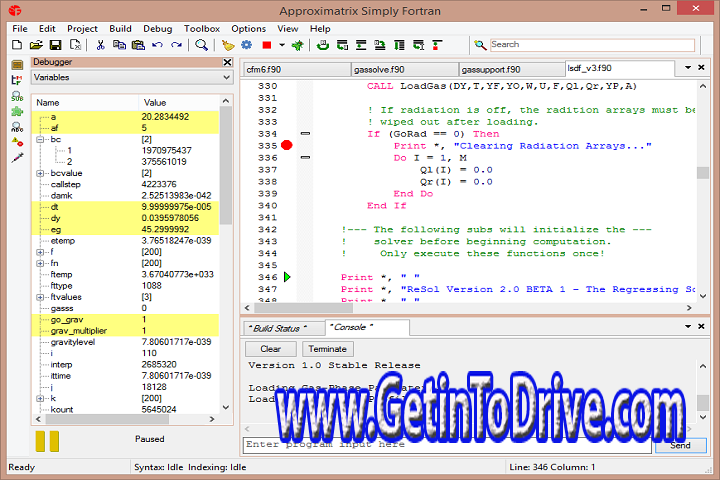Stop program with red square icon
The width and height of the screenshot is (720, 480).
click(x=267, y=45)
